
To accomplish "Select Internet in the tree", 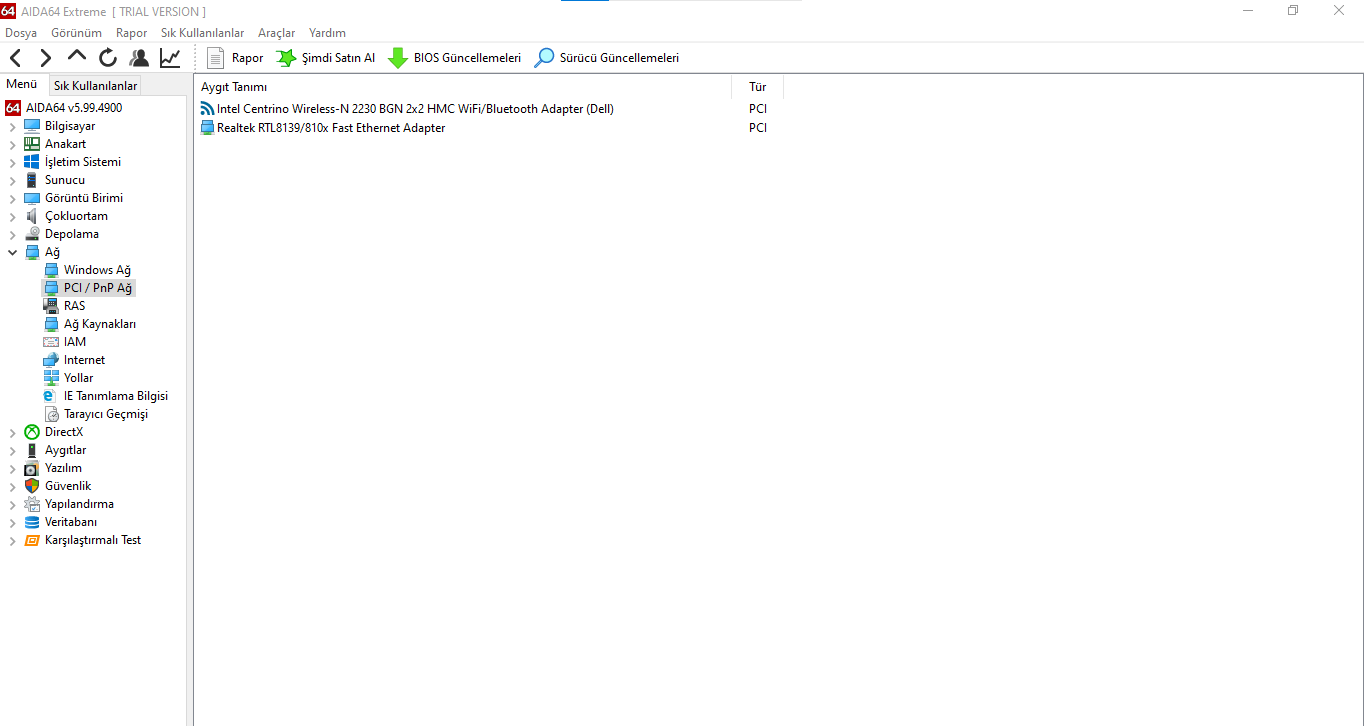I will coord(84,360).
